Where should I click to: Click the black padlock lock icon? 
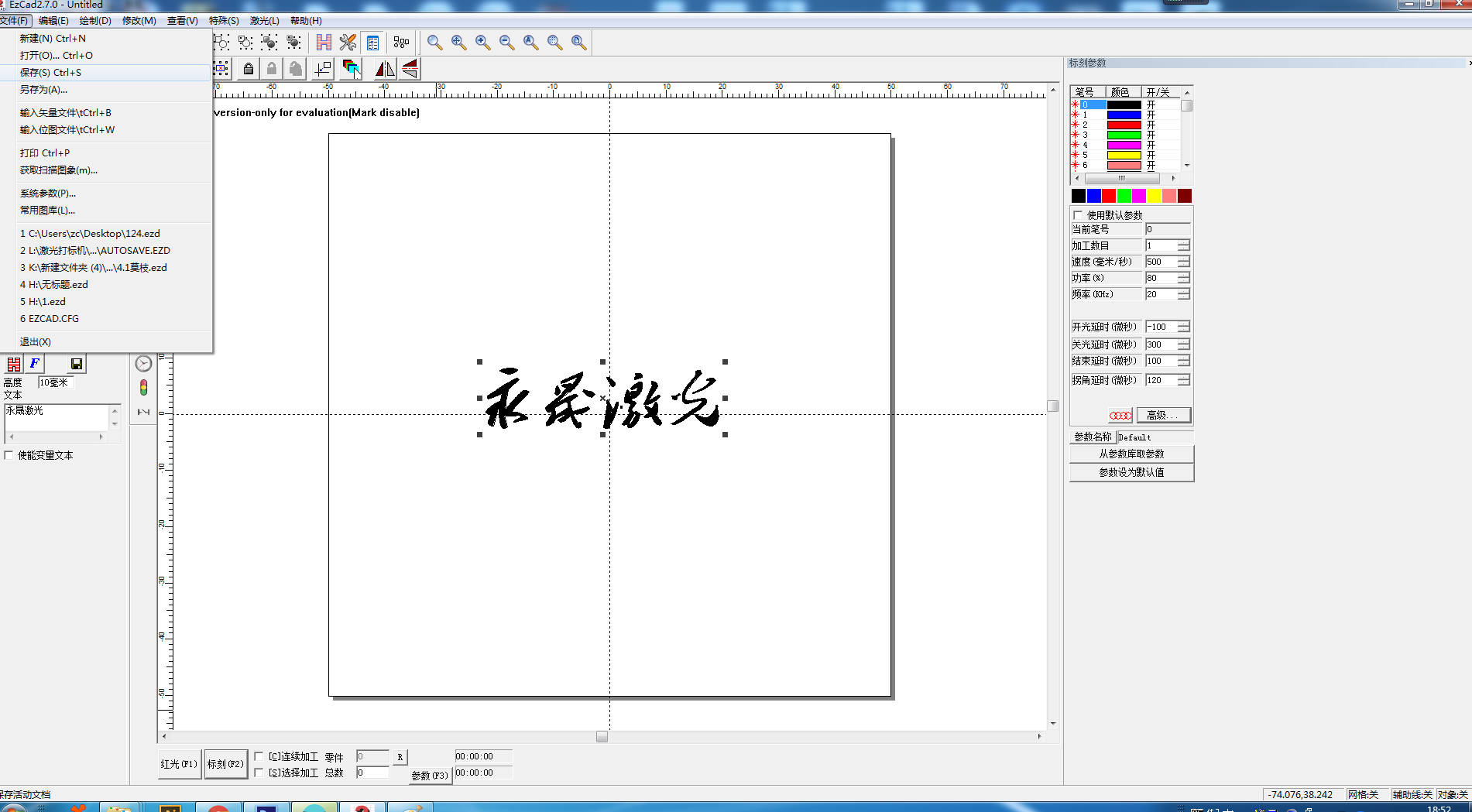[248, 69]
